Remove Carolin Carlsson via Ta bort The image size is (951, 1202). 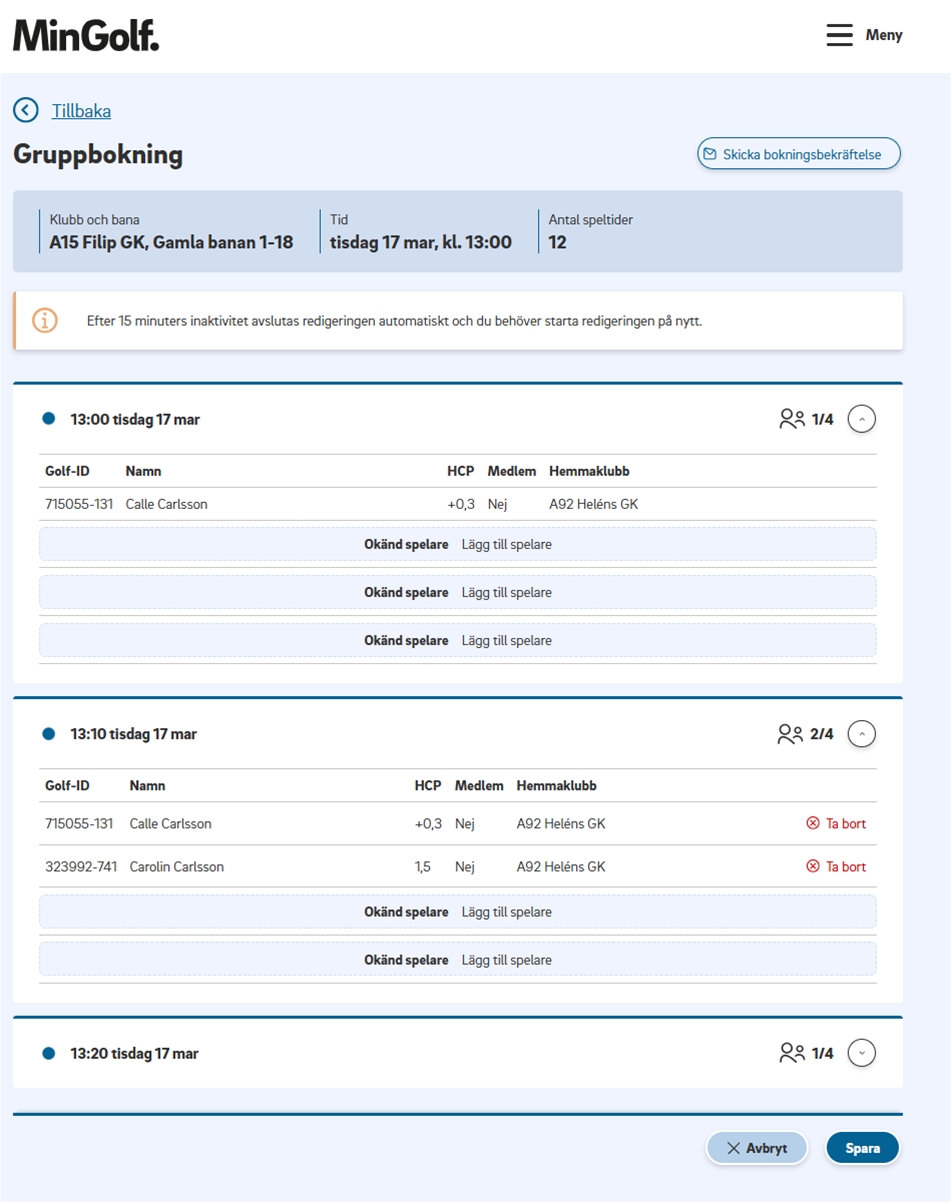836,867
